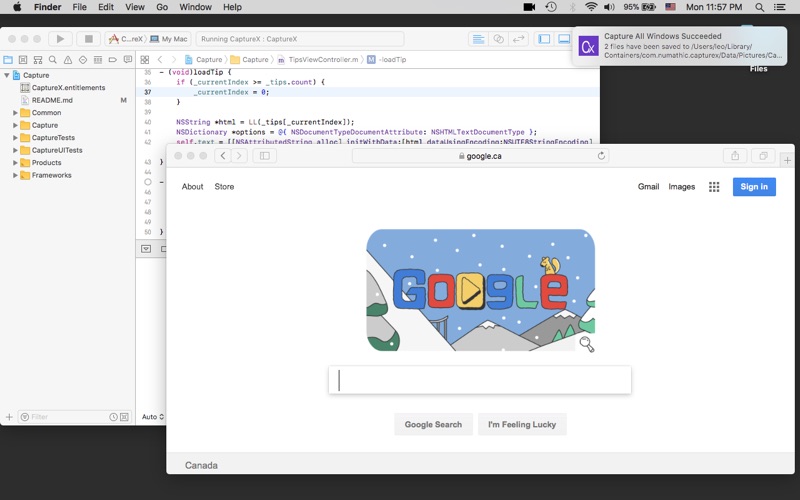The width and height of the screenshot is (800, 500).
Task: Switch to the Version editor in Xcode
Action: pos(518,39)
